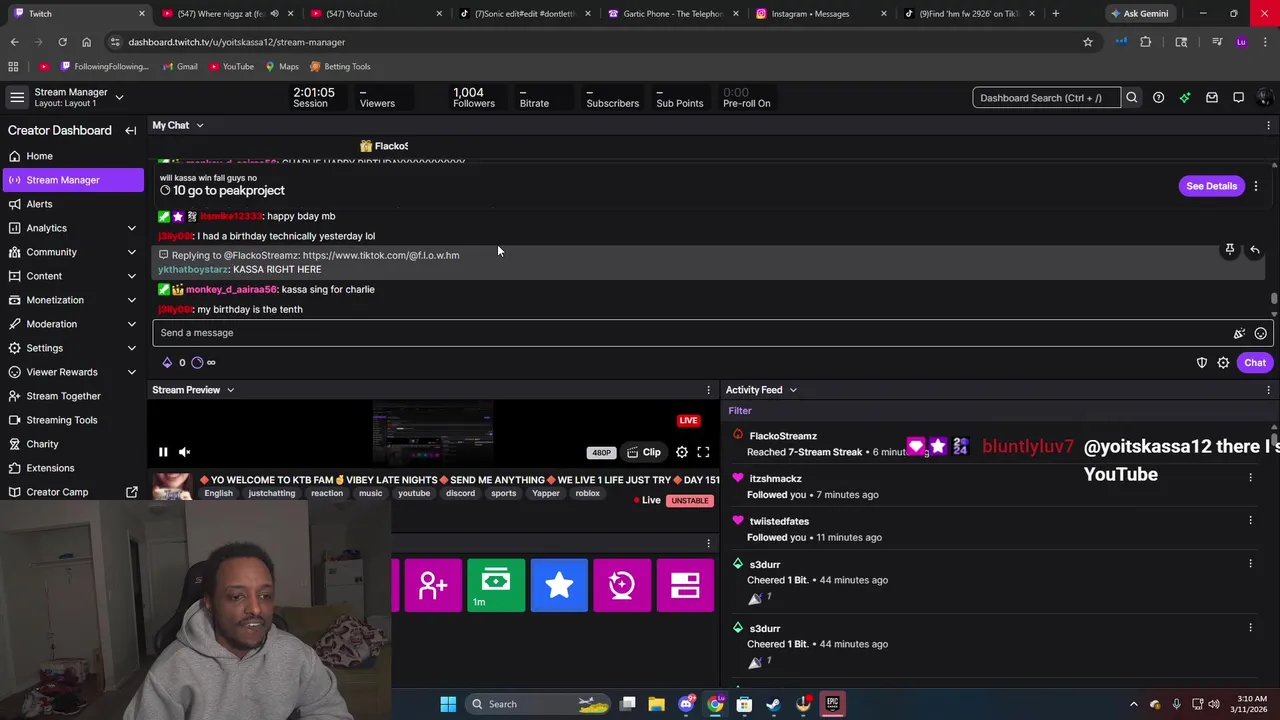Toggle shield mode icon in chat
The height and width of the screenshot is (720, 1280).
1202,363
